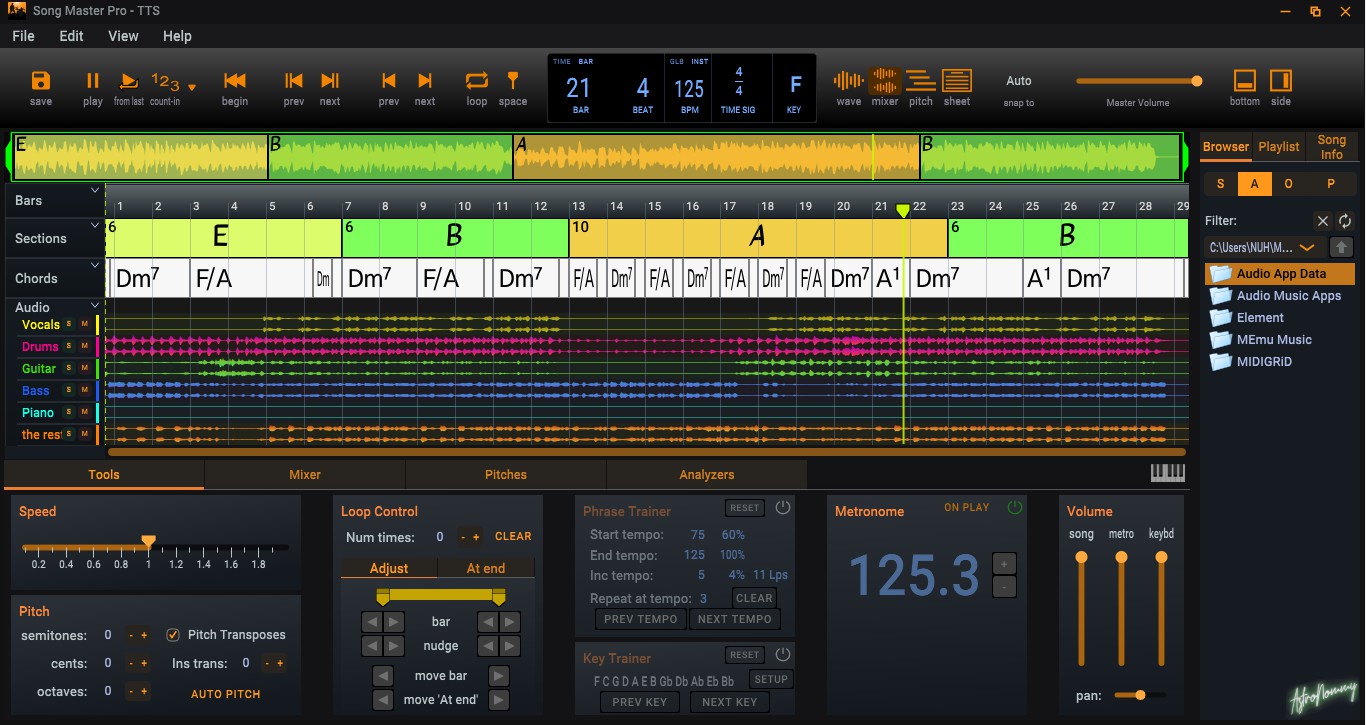Click the AUTO PITCH button
Viewport: 1366px width, 725px height.
click(x=226, y=694)
